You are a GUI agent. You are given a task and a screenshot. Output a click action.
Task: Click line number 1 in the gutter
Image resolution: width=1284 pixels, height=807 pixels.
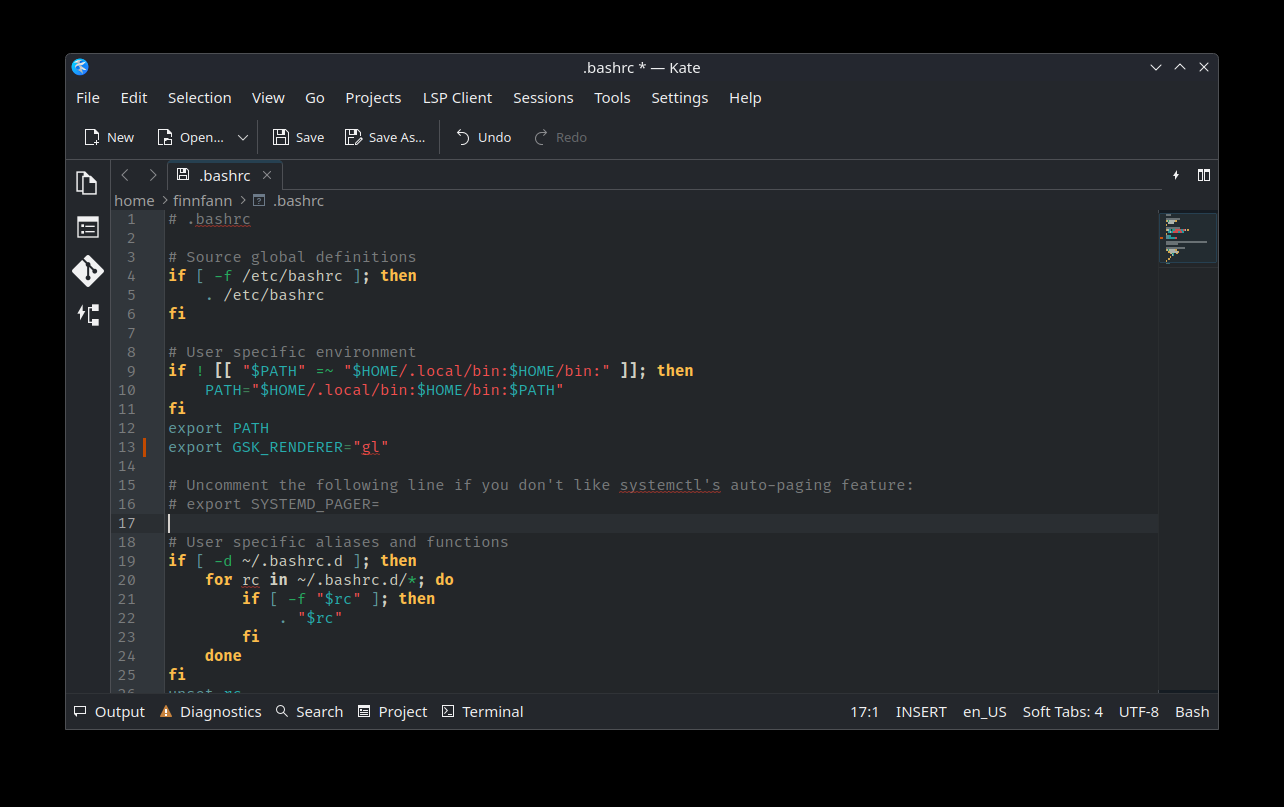(130, 219)
